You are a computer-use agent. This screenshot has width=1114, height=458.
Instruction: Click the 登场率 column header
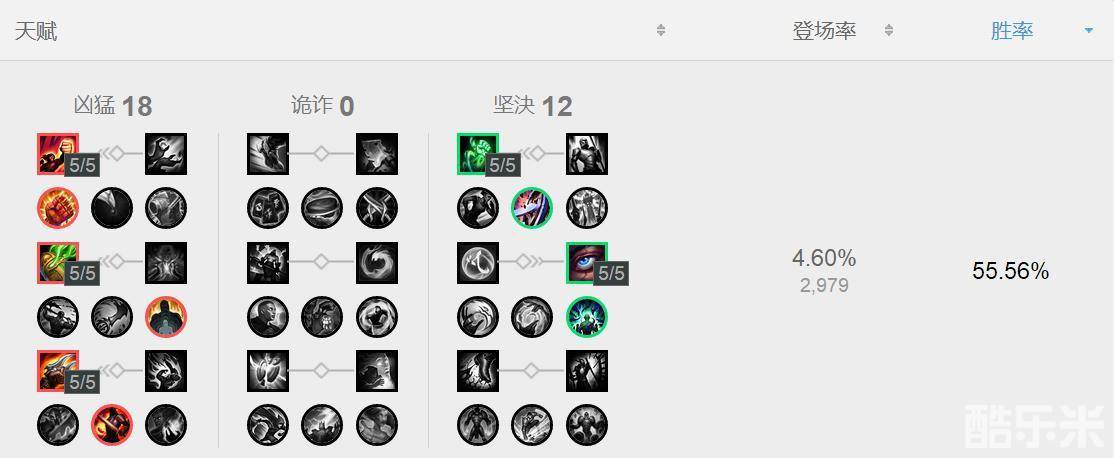click(824, 31)
